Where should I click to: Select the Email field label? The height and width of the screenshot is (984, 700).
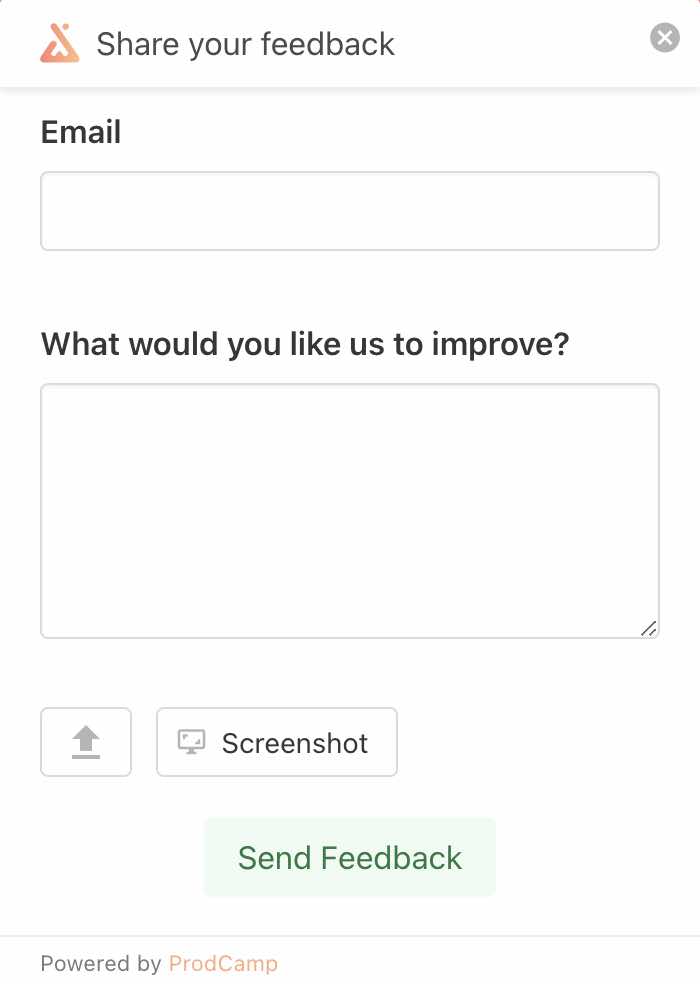[80, 131]
